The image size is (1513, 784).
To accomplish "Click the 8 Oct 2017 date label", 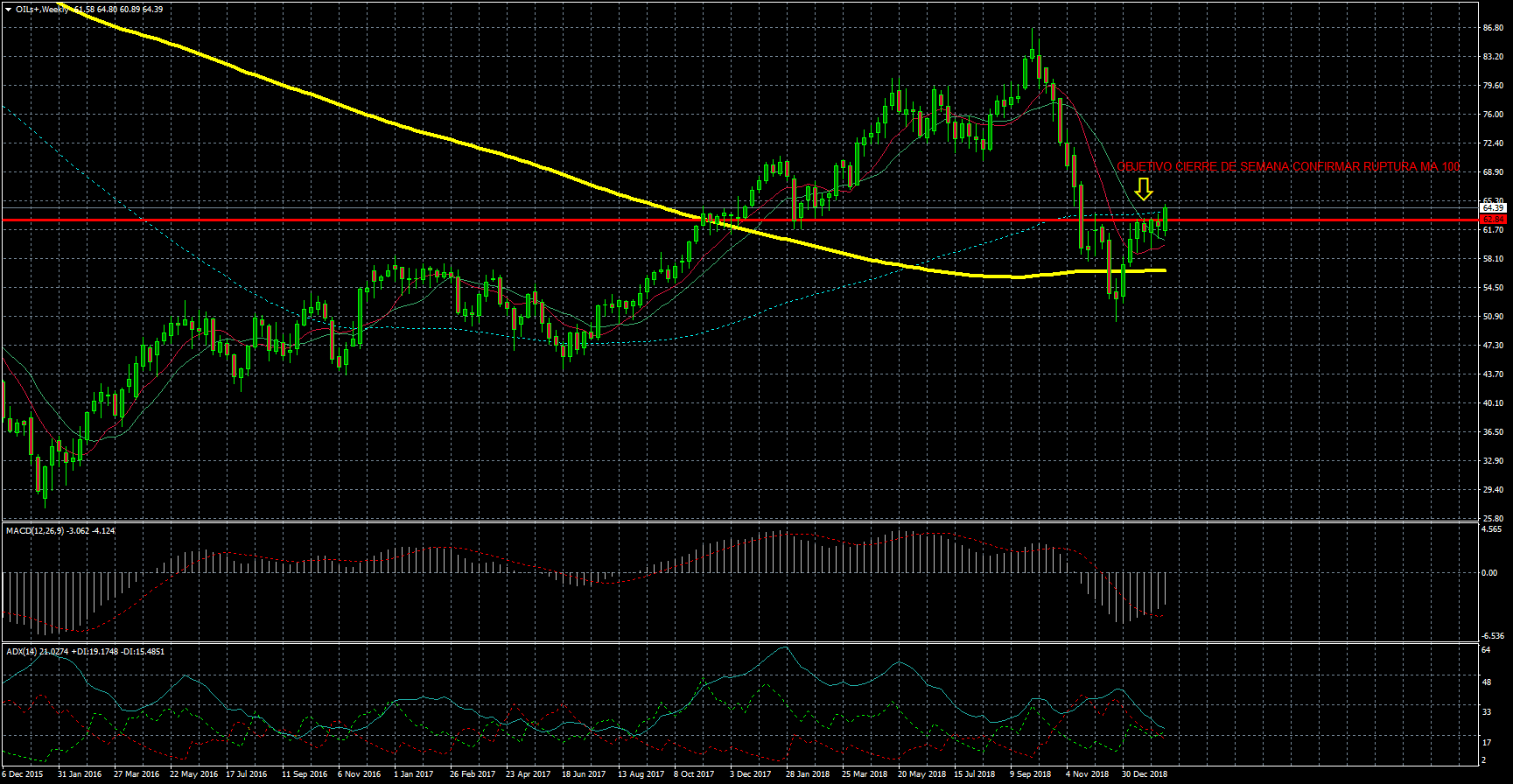I will pos(693,774).
